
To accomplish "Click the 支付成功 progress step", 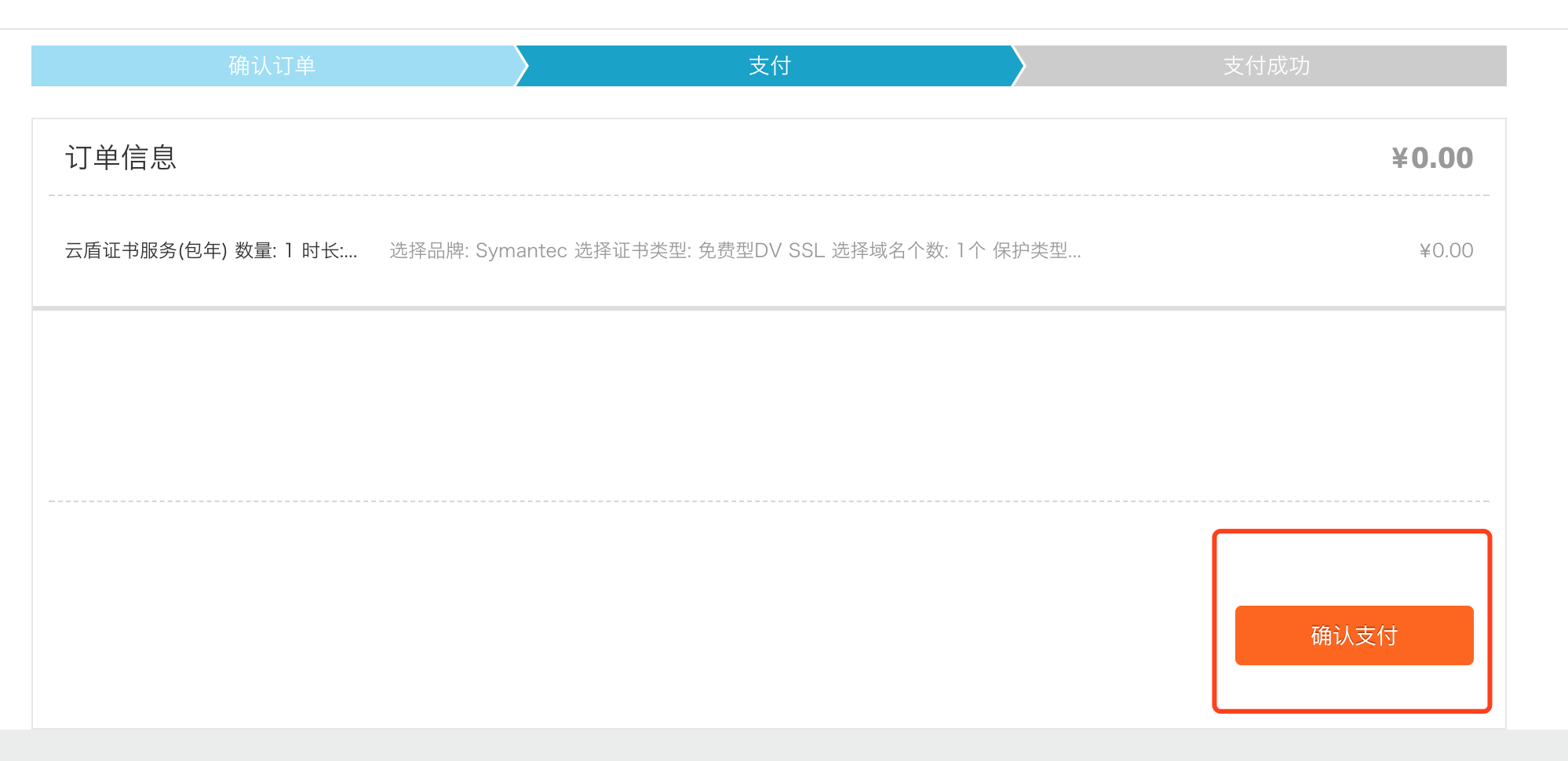I will coord(1267,66).
